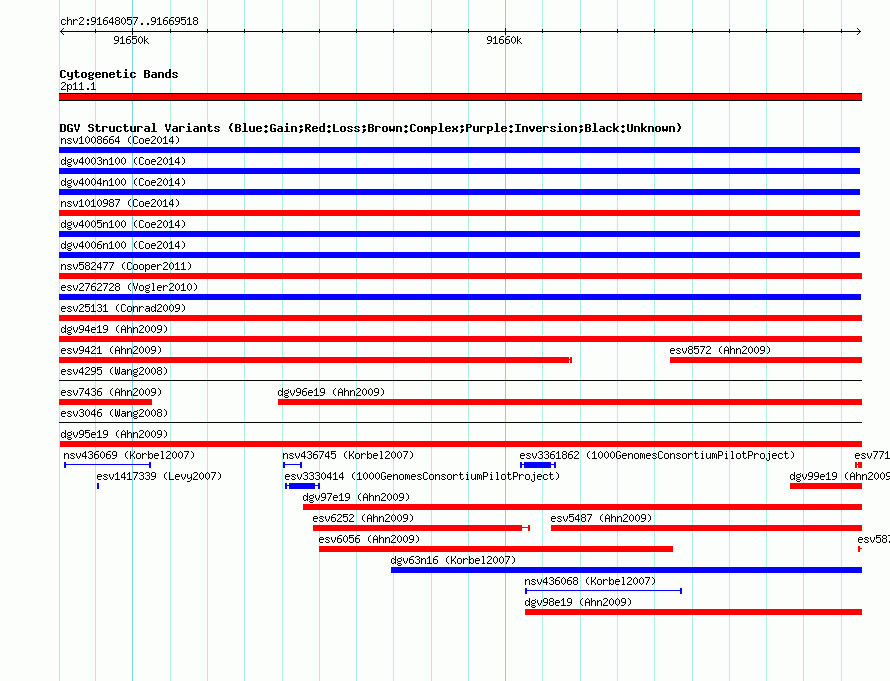Click the left arrow of the ruler
The height and width of the screenshot is (681, 890).
[62, 32]
